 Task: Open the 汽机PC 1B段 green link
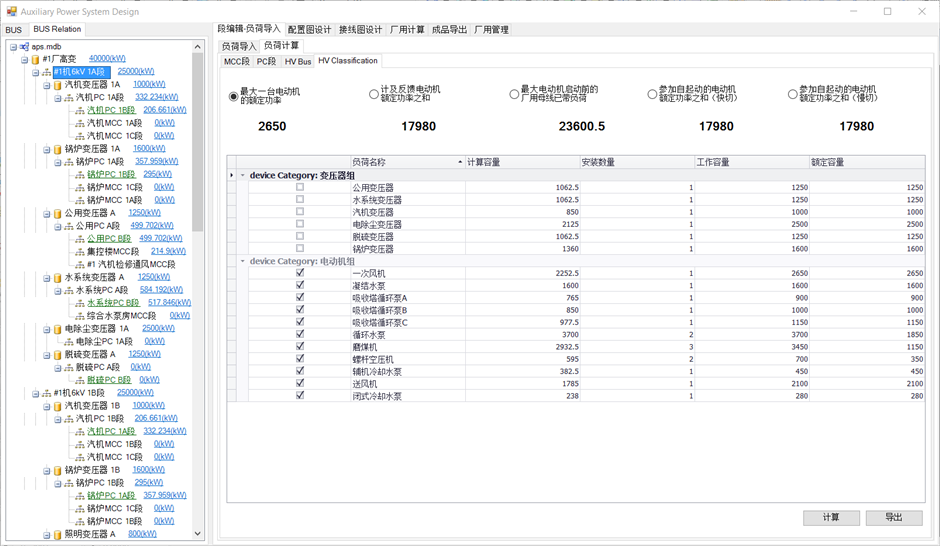coord(111,110)
